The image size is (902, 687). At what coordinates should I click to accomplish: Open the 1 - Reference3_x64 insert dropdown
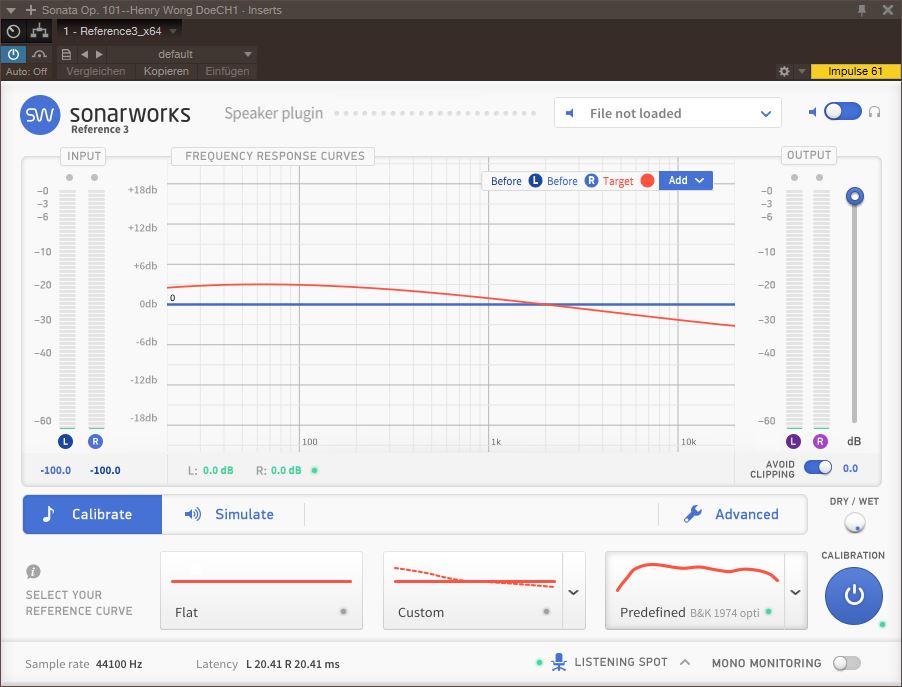(120, 31)
